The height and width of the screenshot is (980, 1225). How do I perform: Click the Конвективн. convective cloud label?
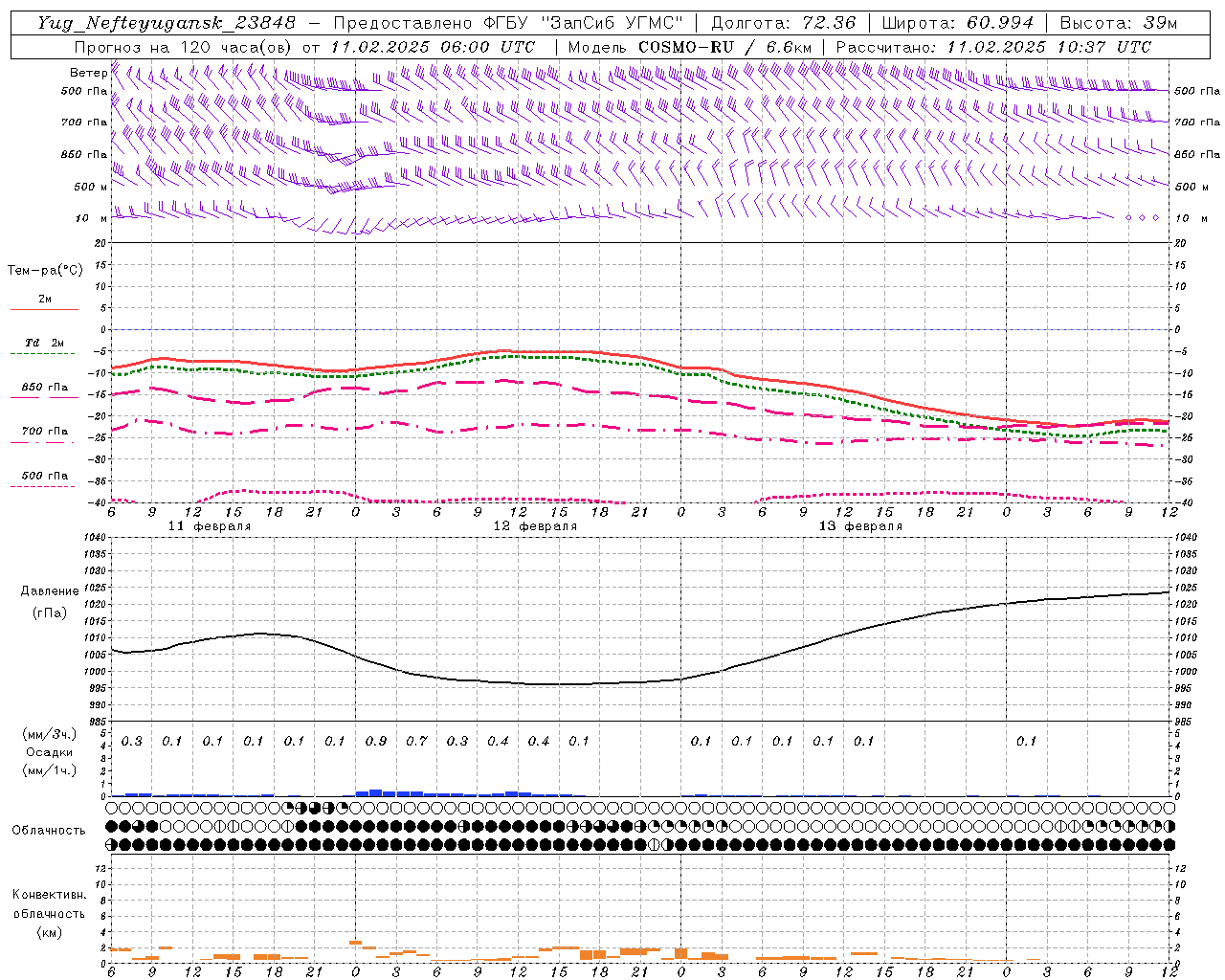click(49, 895)
